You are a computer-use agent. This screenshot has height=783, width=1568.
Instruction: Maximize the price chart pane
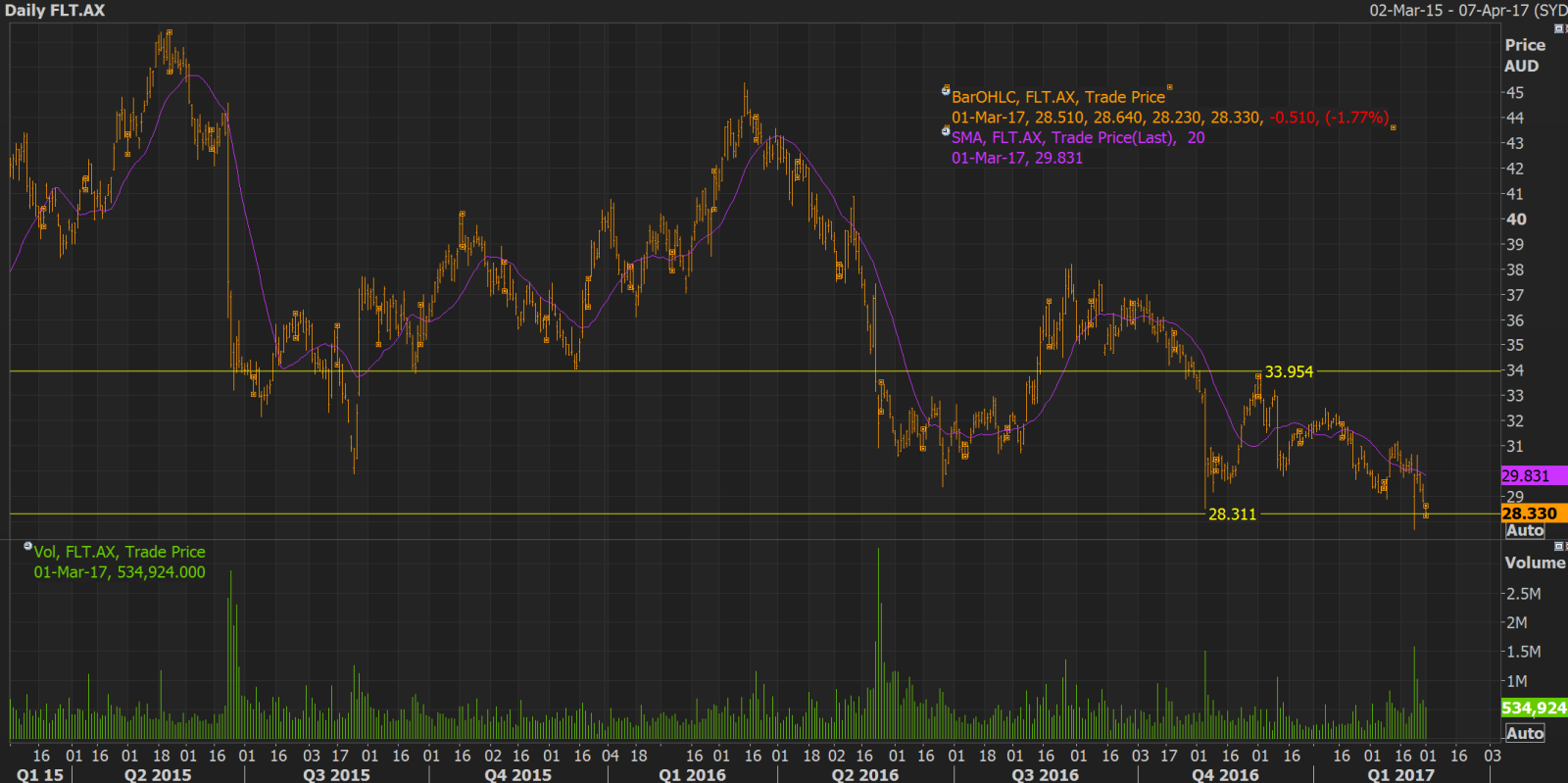pyautogui.click(x=1559, y=28)
